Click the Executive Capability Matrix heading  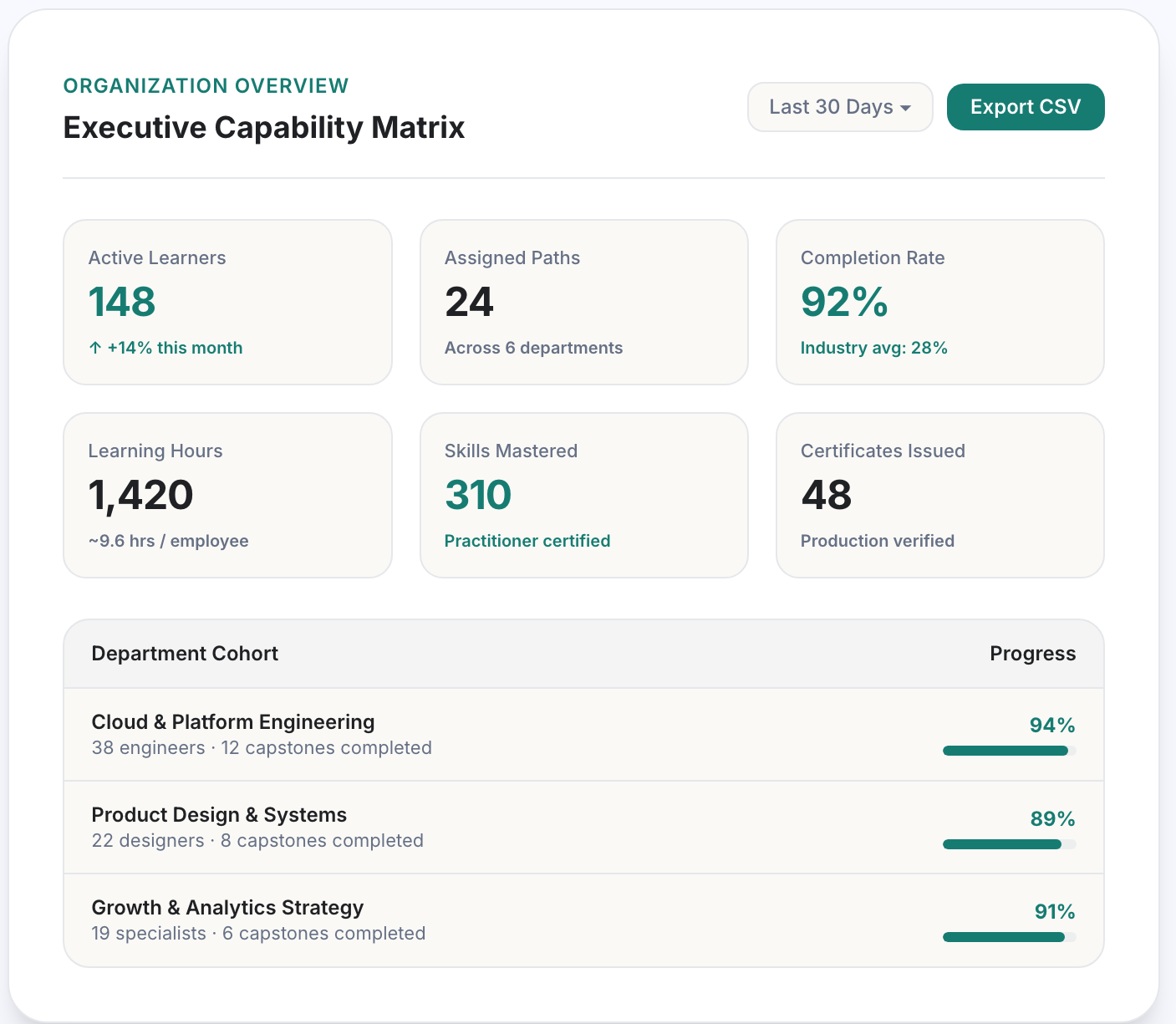264,127
